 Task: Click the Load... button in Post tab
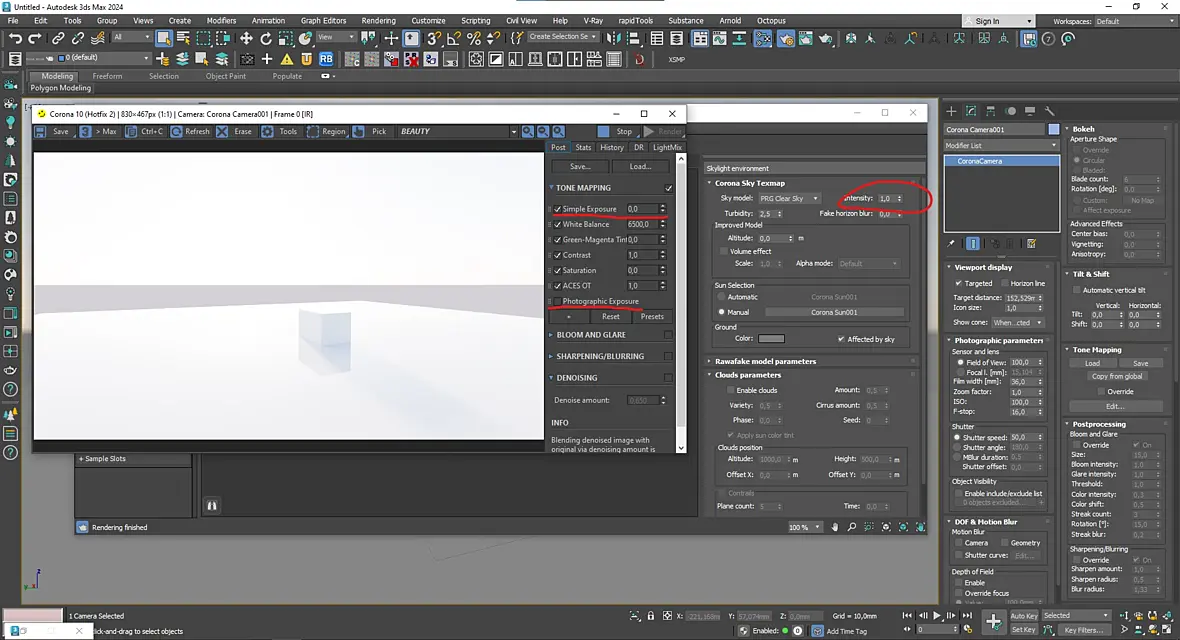coord(640,166)
